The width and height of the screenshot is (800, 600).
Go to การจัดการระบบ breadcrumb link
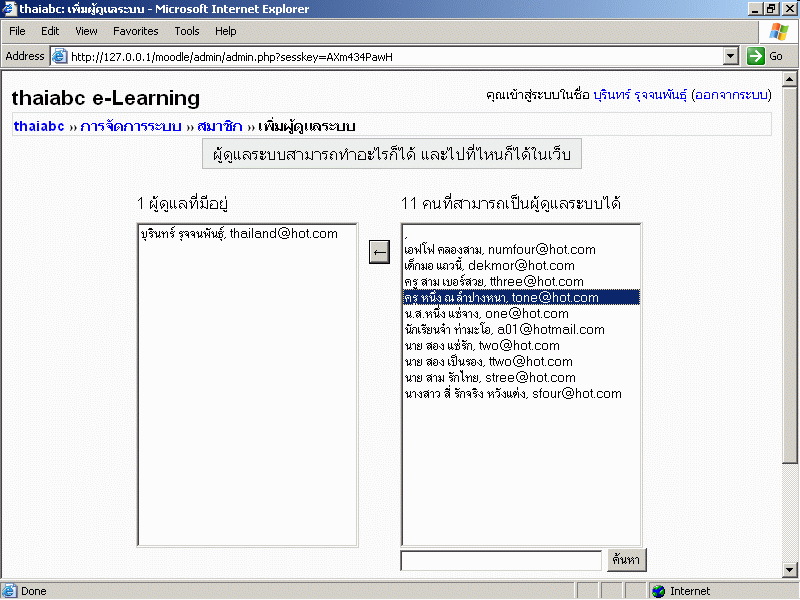pos(131,126)
